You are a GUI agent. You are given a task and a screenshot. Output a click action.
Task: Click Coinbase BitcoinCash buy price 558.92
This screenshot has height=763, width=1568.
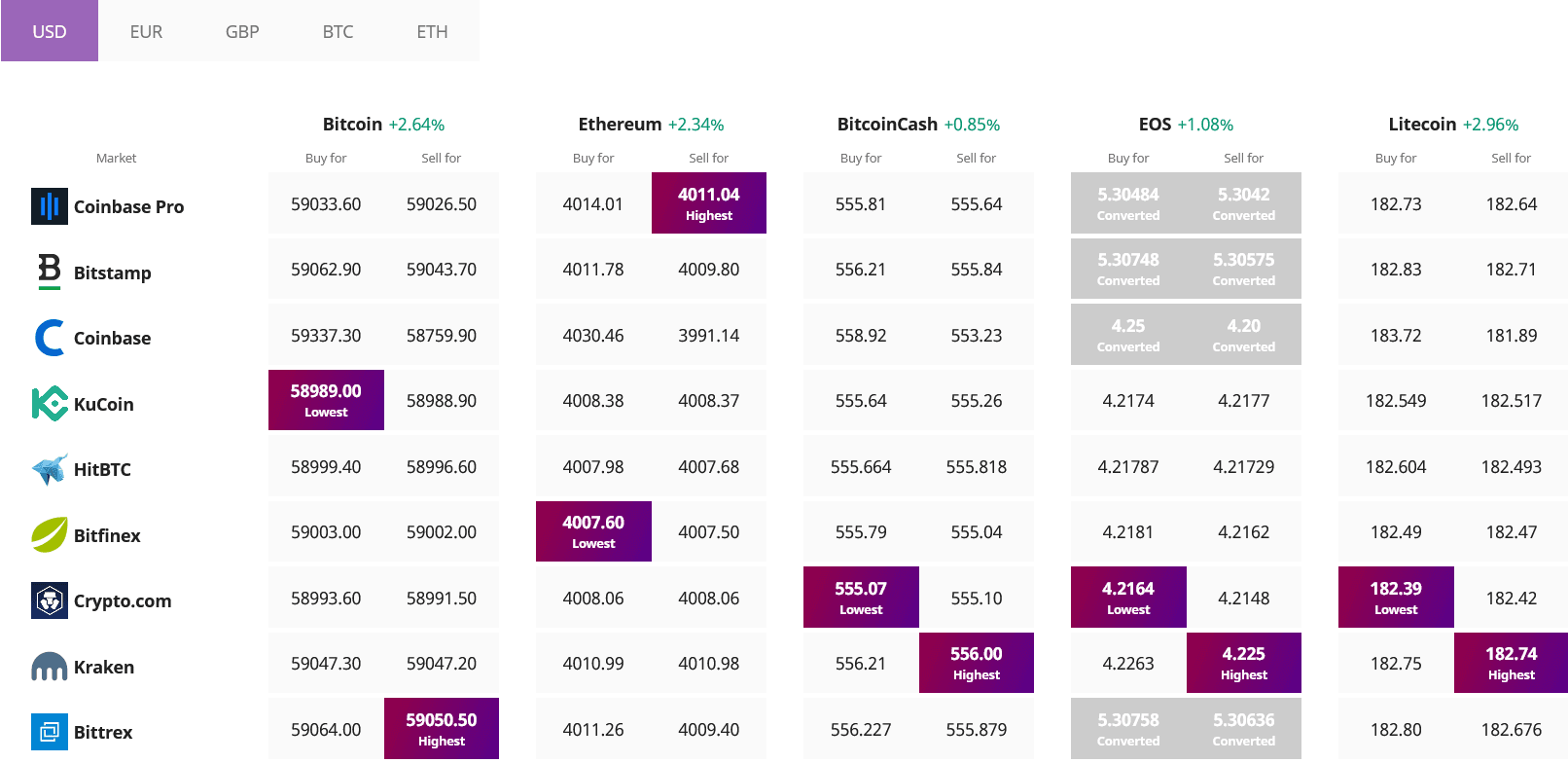click(x=861, y=335)
